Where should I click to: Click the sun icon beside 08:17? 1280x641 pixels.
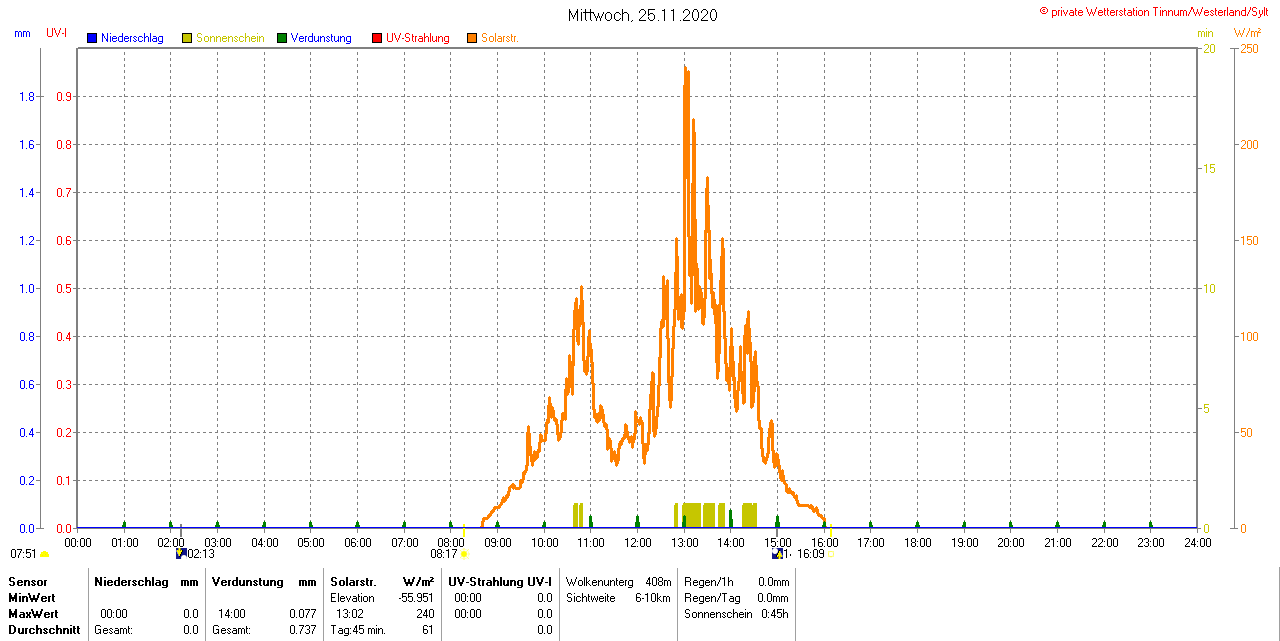coord(464,554)
